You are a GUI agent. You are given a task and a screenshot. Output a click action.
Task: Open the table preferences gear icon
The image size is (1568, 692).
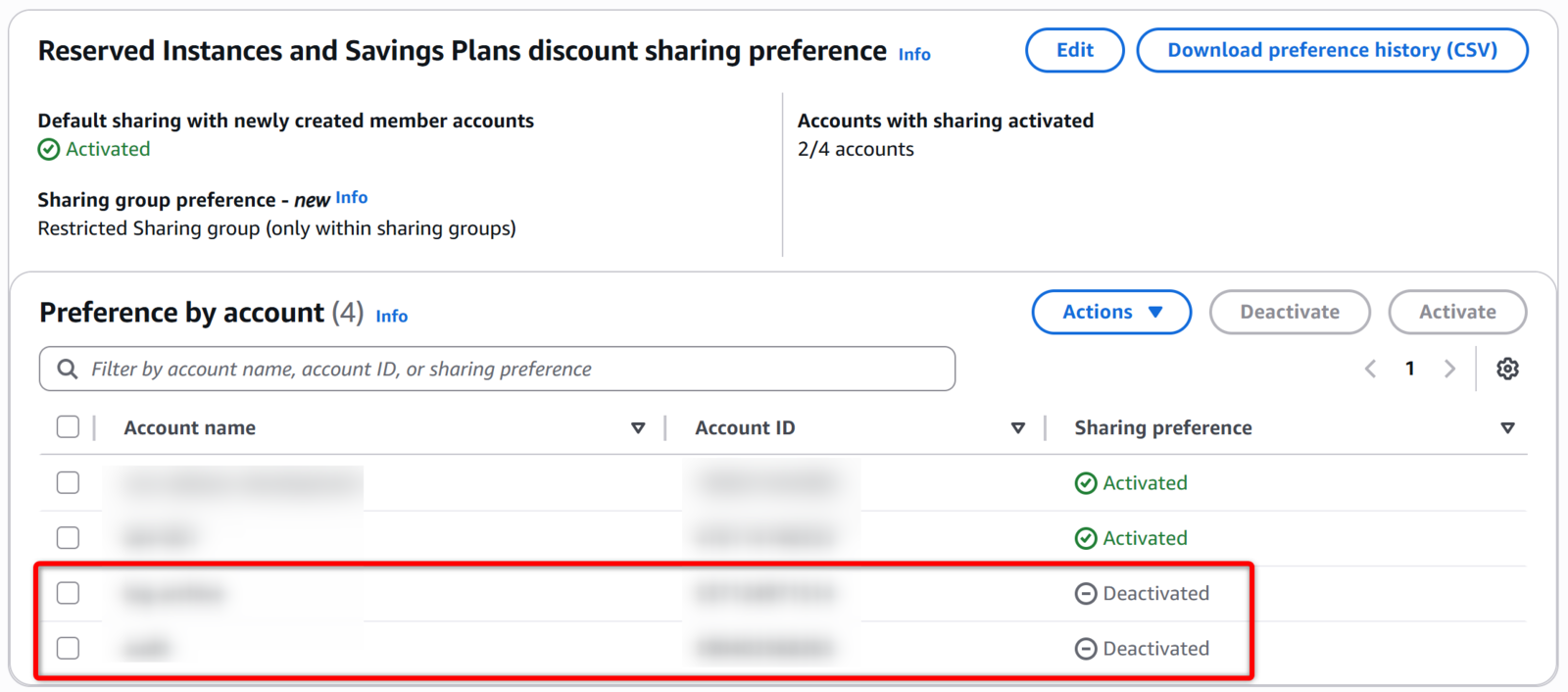point(1507,369)
